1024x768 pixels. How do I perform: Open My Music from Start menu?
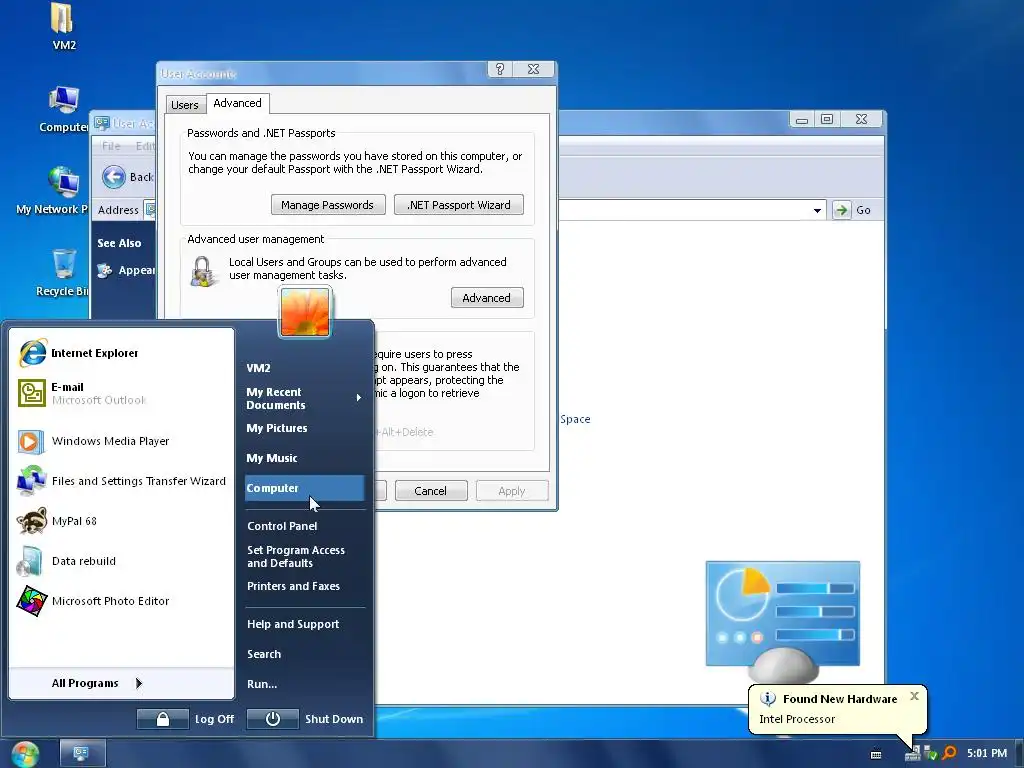(304, 458)
